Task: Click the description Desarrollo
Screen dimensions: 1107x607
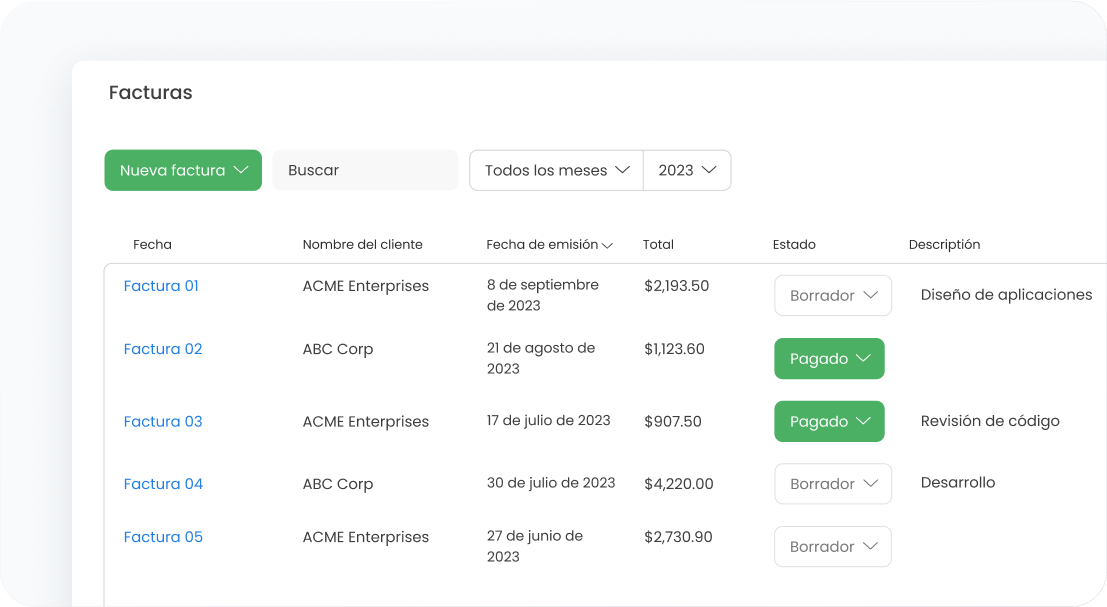Action: [x=958, y=483]
